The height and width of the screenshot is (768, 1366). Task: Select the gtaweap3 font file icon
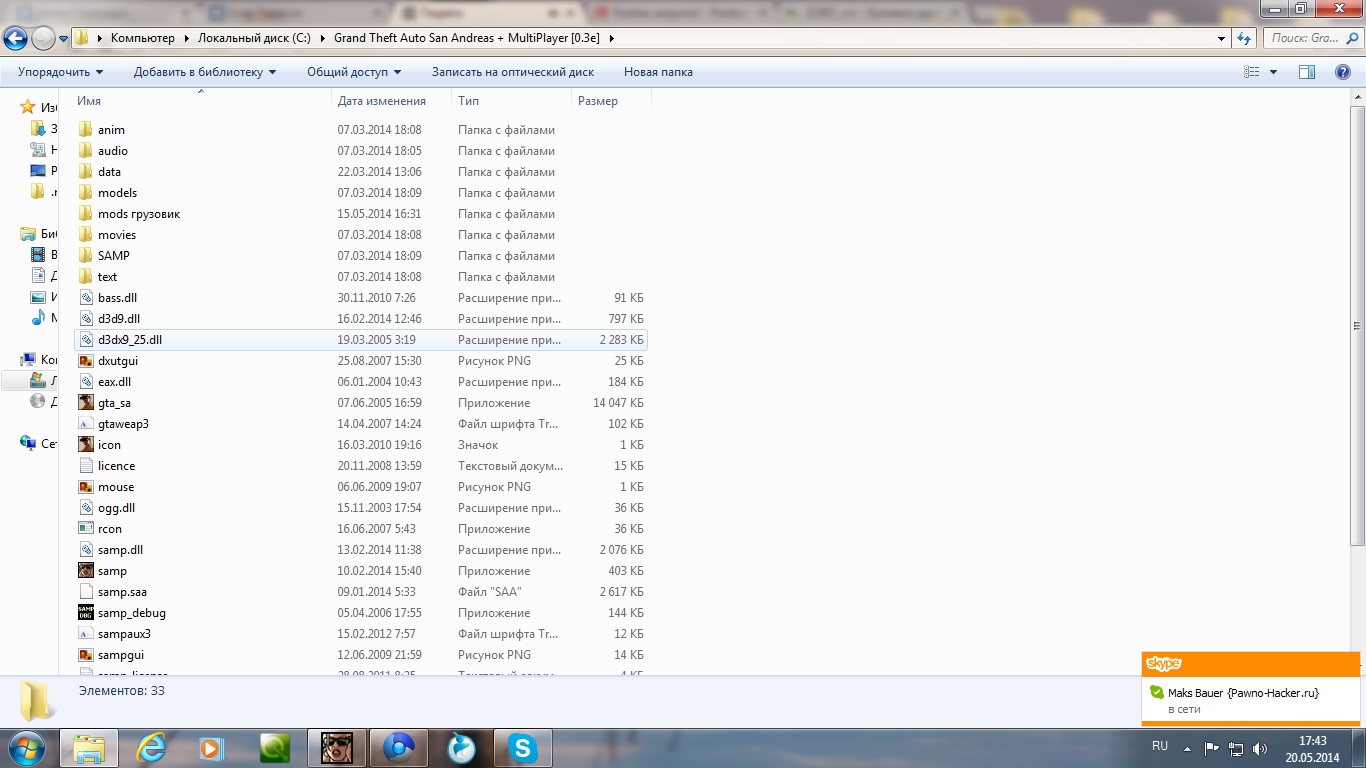click(x=86, y=424)
